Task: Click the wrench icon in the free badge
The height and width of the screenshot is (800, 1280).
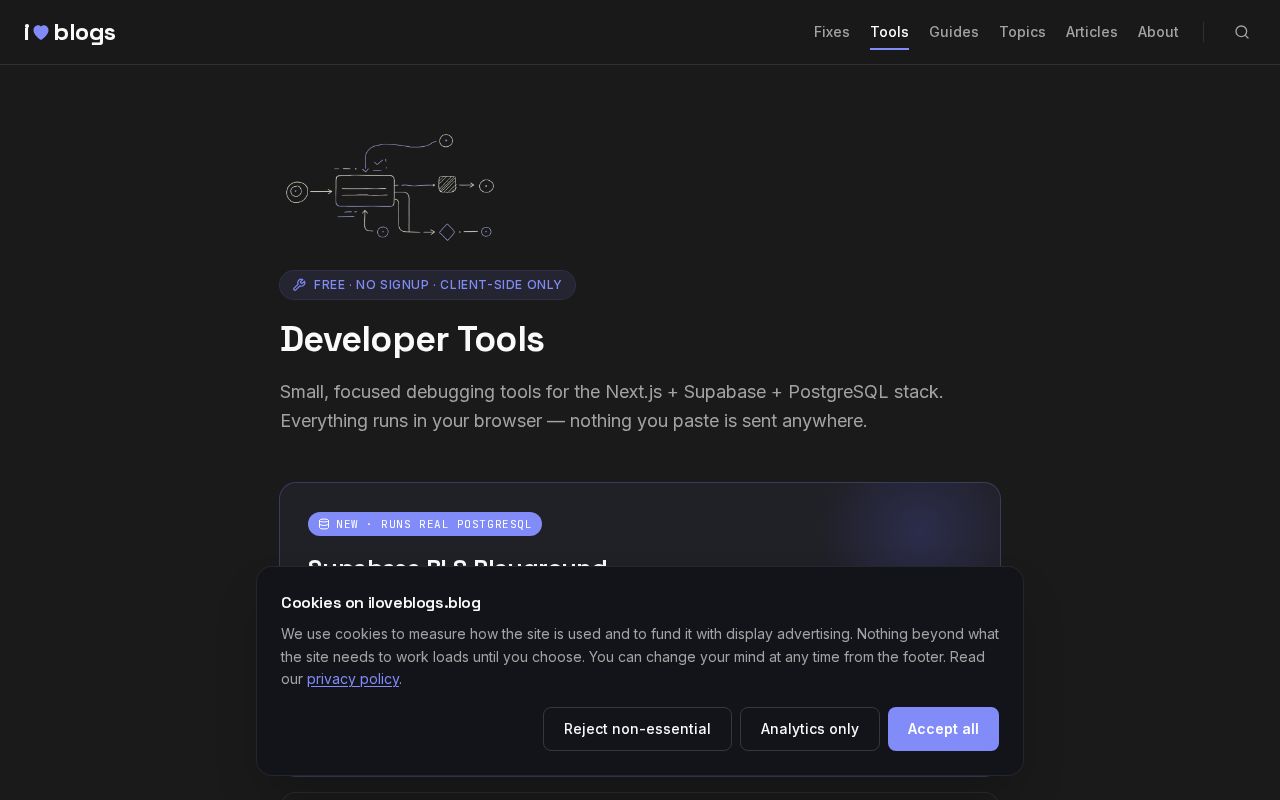Action: pyautogui.click(x=299, y=285)
